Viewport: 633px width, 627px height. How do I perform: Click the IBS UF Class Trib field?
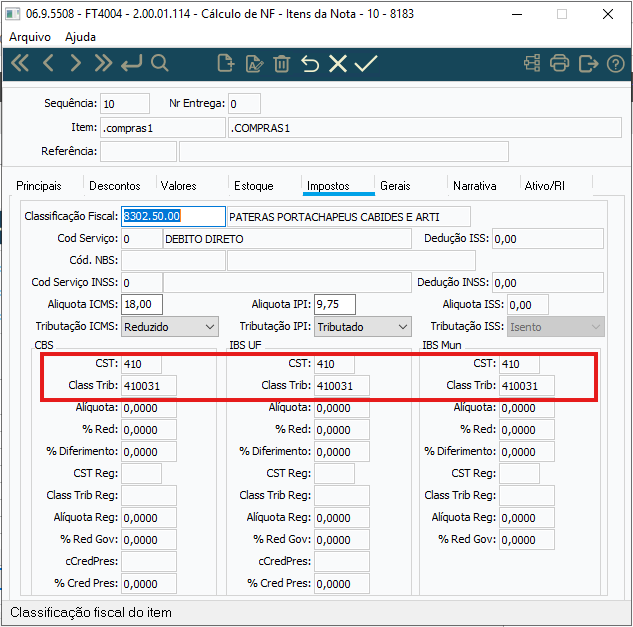[x=342, y=386]
